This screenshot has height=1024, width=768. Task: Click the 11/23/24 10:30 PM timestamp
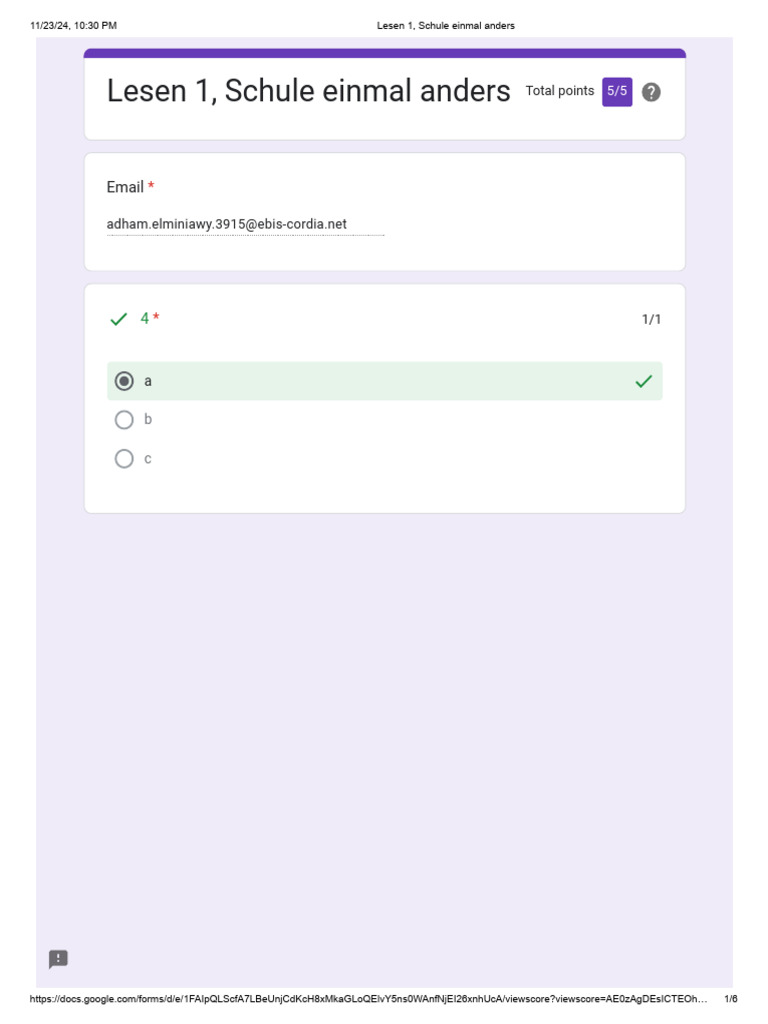[73, 25]
